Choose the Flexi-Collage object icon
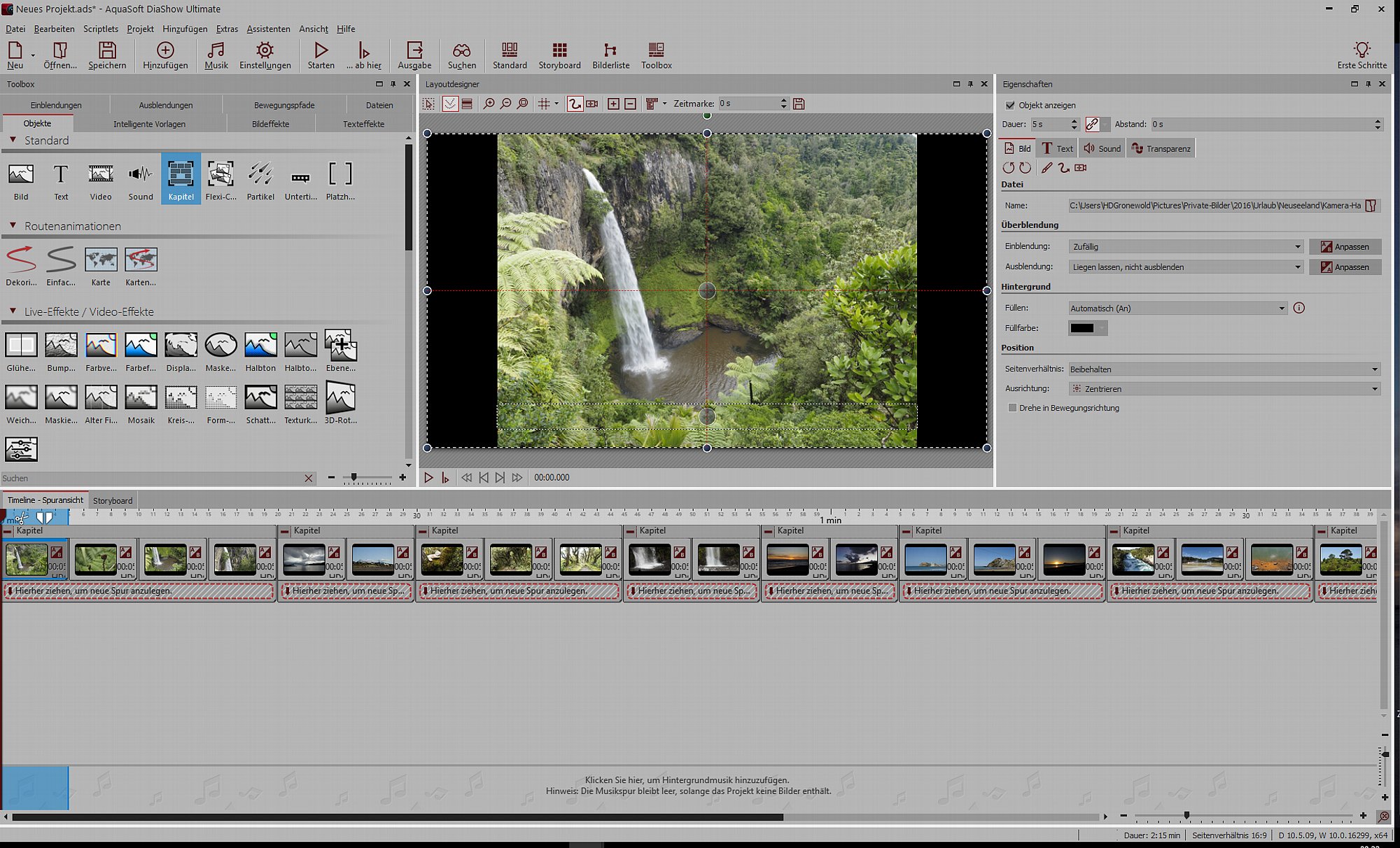 (x=220, y=180)
